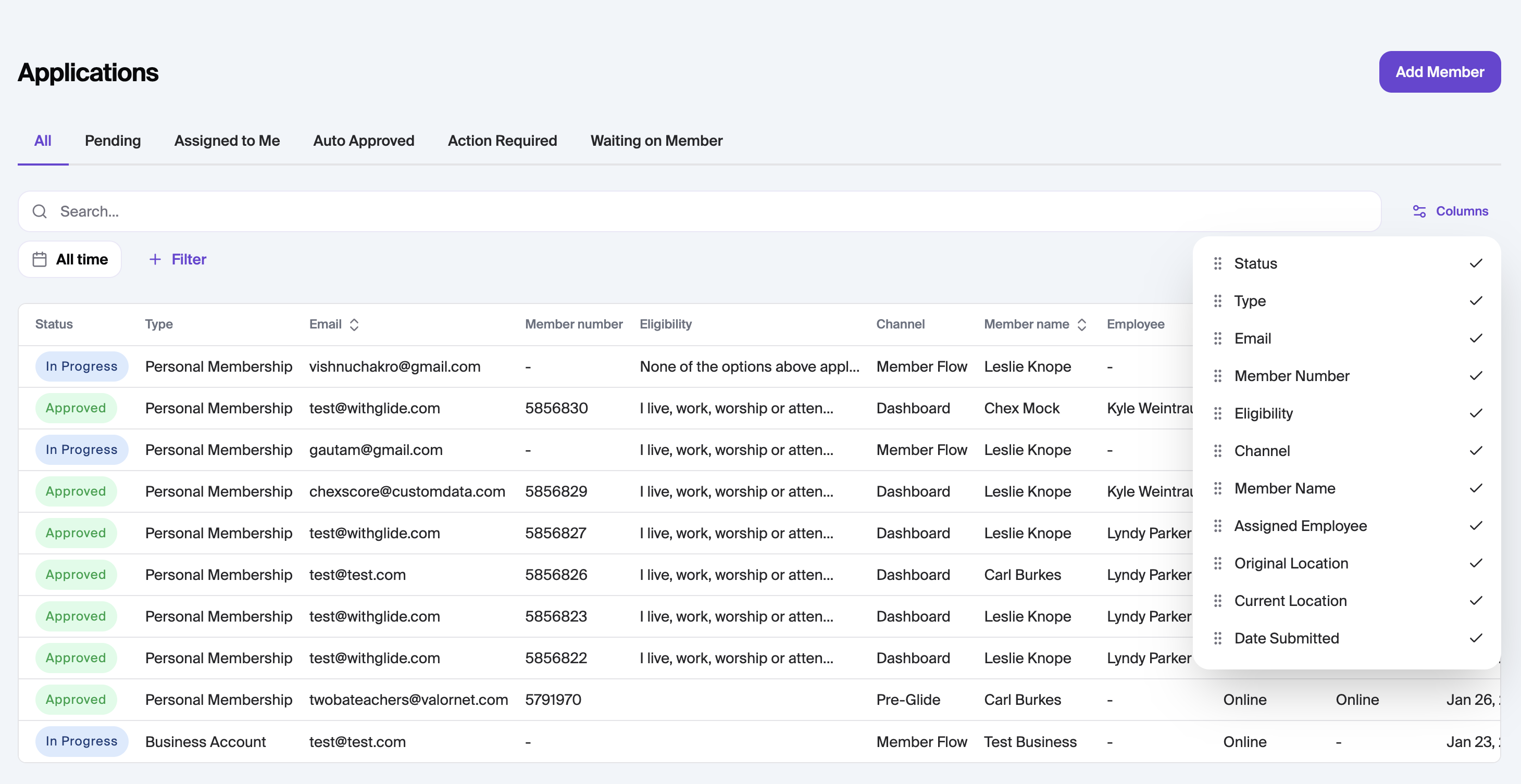Screen dimensions: 1521x784
Task: Uncheck the Type column checkmark
Action: (1476, 301)
